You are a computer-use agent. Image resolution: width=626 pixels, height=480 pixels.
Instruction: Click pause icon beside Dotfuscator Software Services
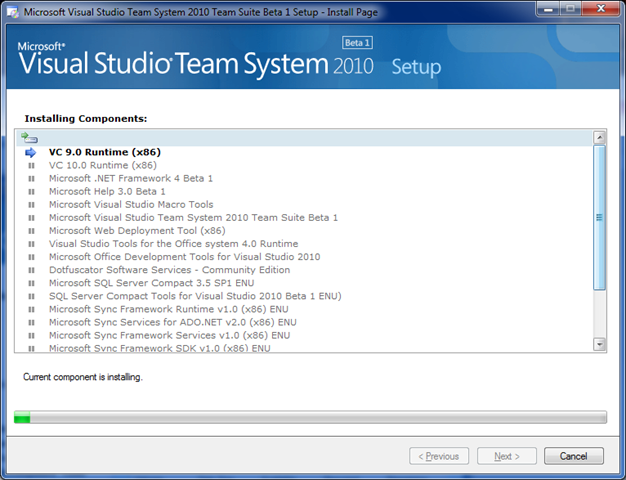(31, 270)
